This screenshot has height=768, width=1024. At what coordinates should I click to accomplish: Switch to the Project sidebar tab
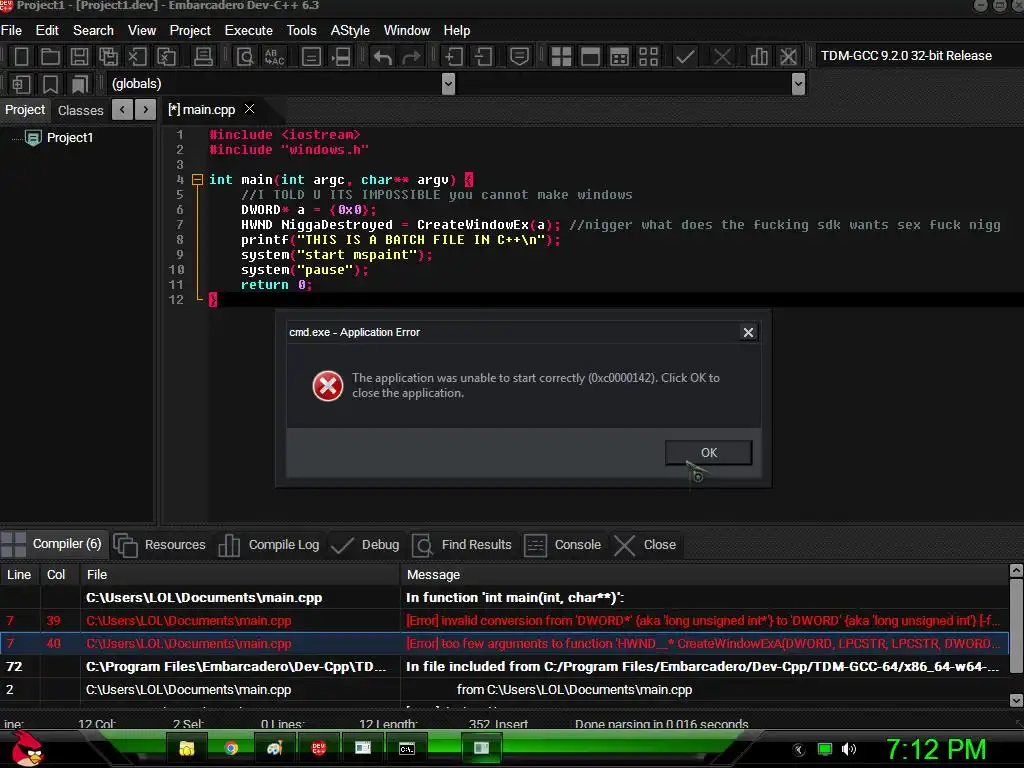pyautogui.click(x=25, y=110)
